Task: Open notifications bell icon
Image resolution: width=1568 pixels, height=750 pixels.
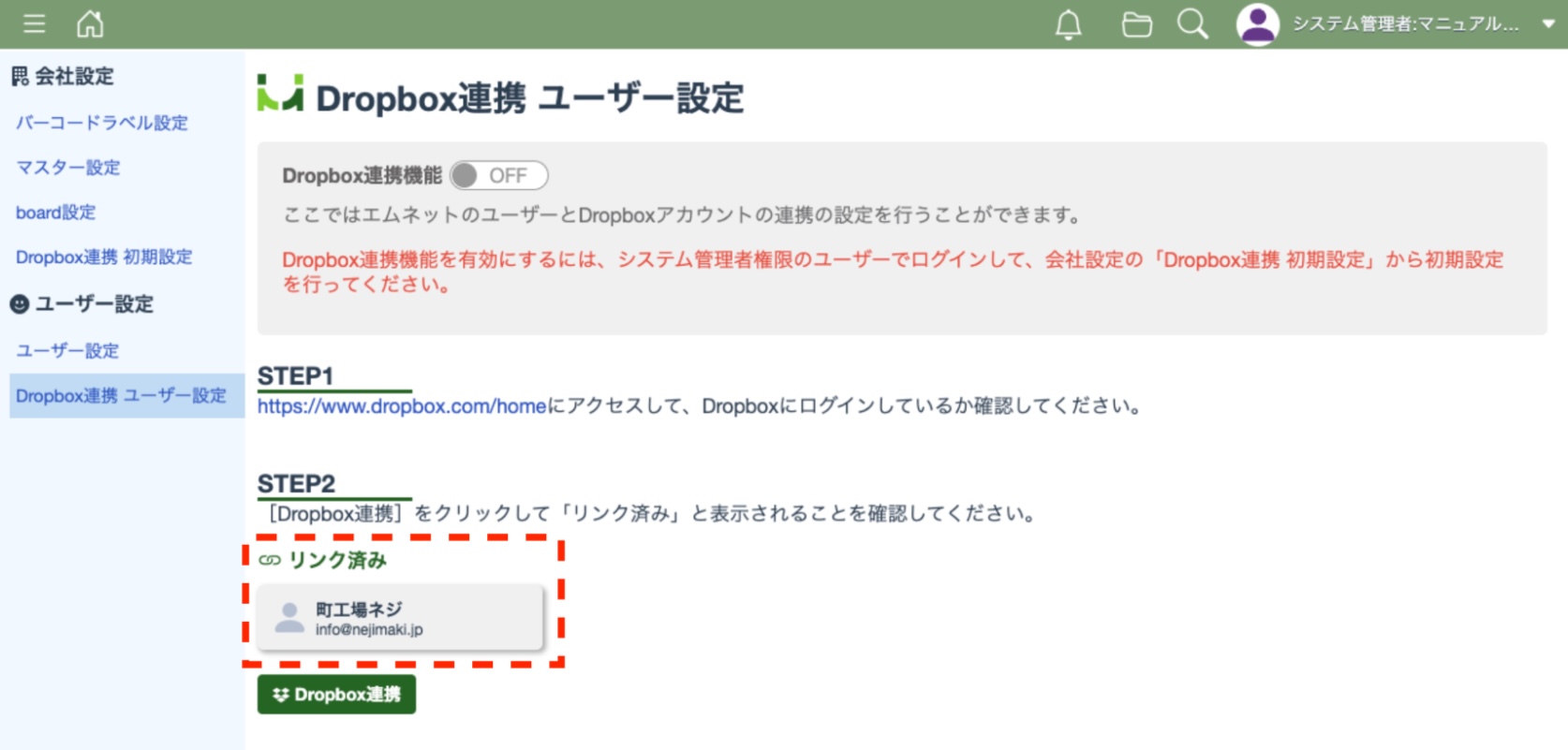Action: [x=1068, y=24]
